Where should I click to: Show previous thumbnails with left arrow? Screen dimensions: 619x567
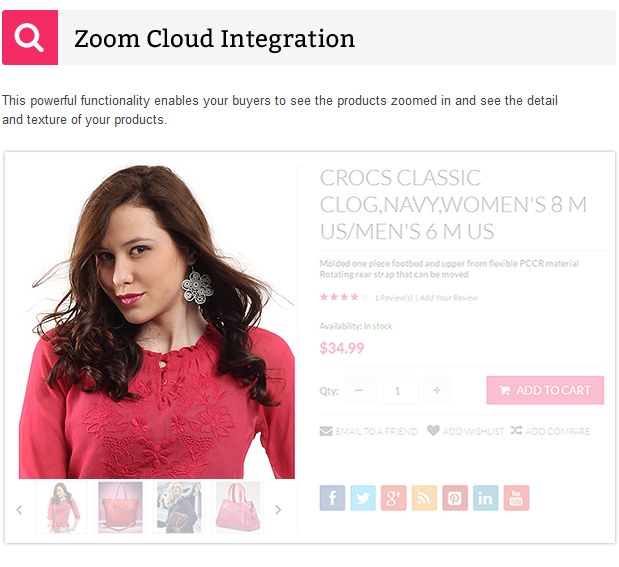pyautogui.click(x=19, y=510)
